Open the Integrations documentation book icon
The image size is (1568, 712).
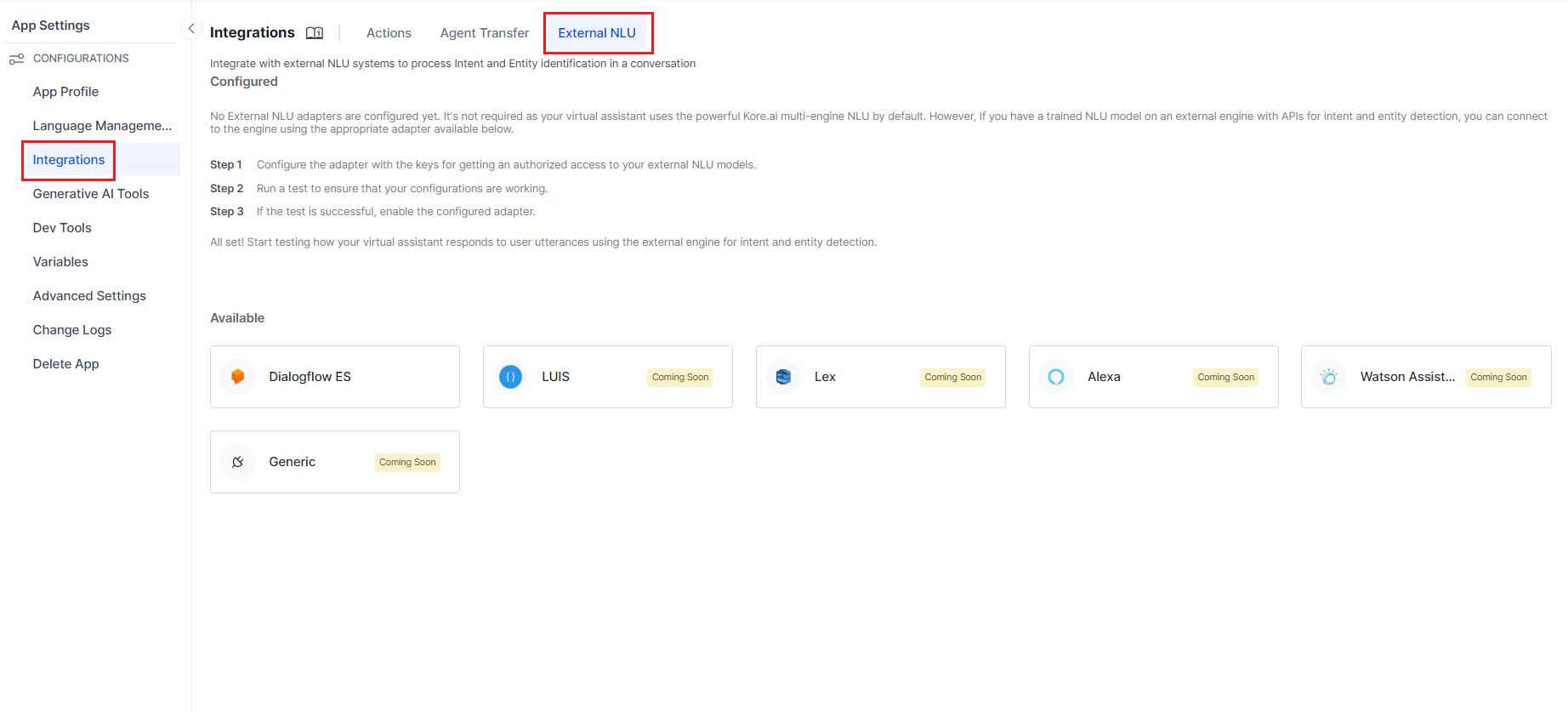315,33
